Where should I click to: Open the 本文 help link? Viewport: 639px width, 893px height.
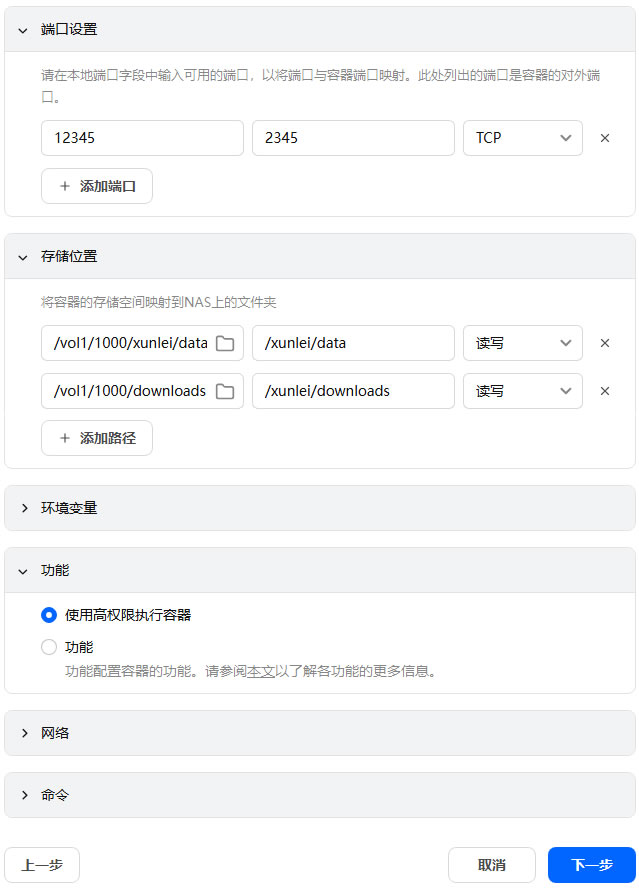coord(261,671)
